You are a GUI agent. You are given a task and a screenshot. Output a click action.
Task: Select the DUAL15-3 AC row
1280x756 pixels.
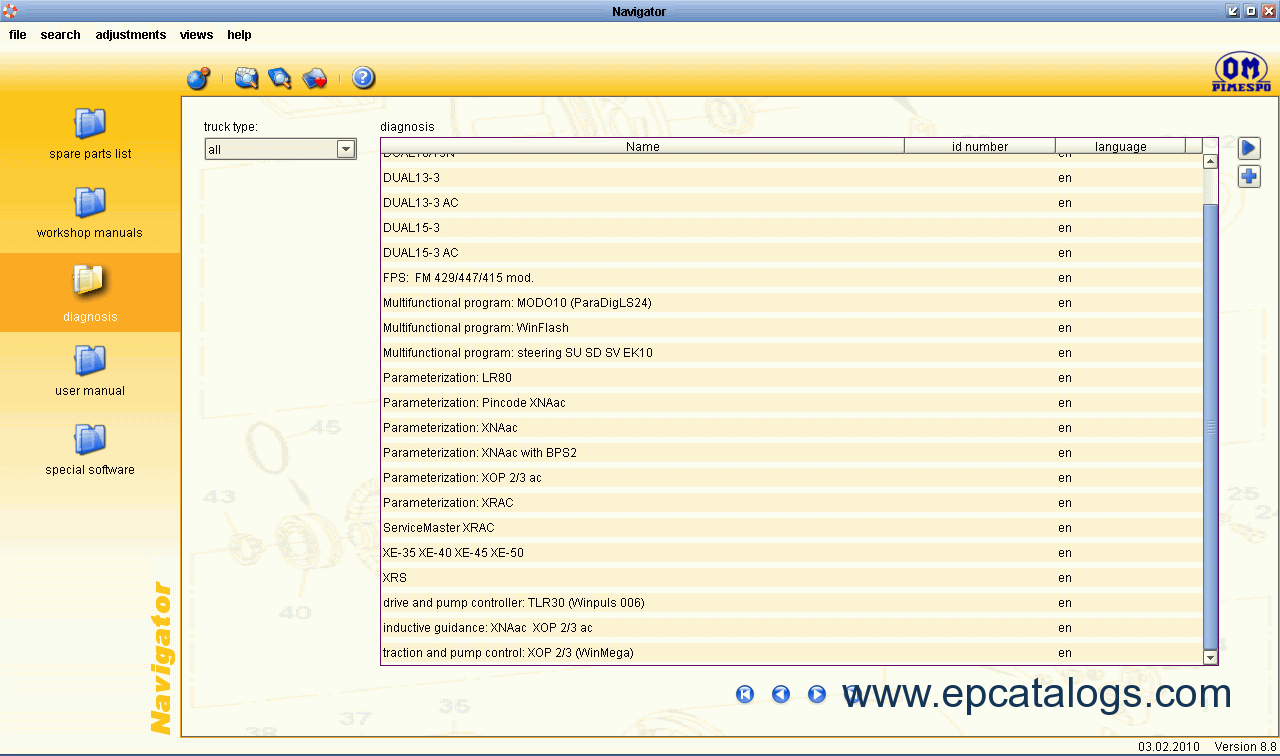point(792,253)
